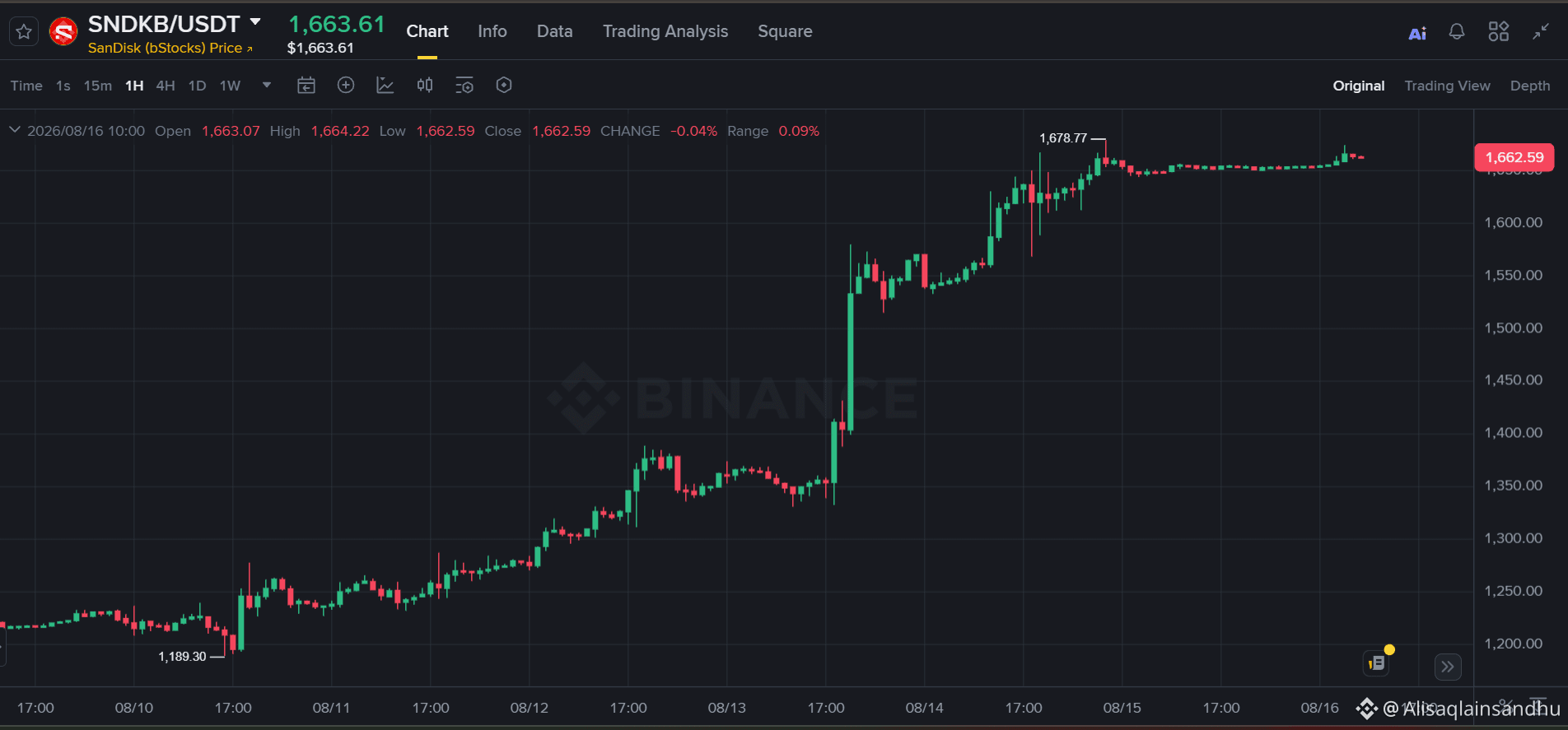1568x730 pixels.
Task: Click the 08/13 date on time axis
Action: (727, 708)
